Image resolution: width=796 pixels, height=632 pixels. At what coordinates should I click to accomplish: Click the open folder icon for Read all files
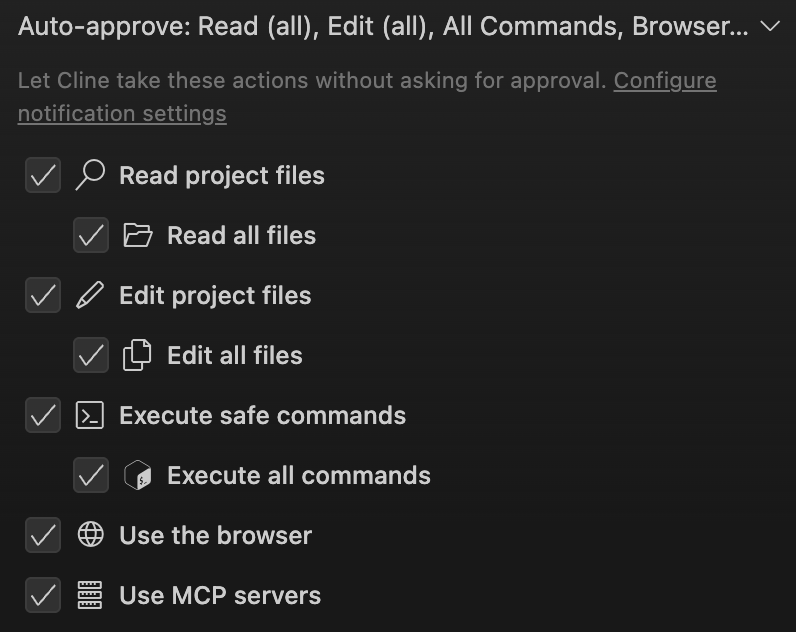[x=138, y=236]
